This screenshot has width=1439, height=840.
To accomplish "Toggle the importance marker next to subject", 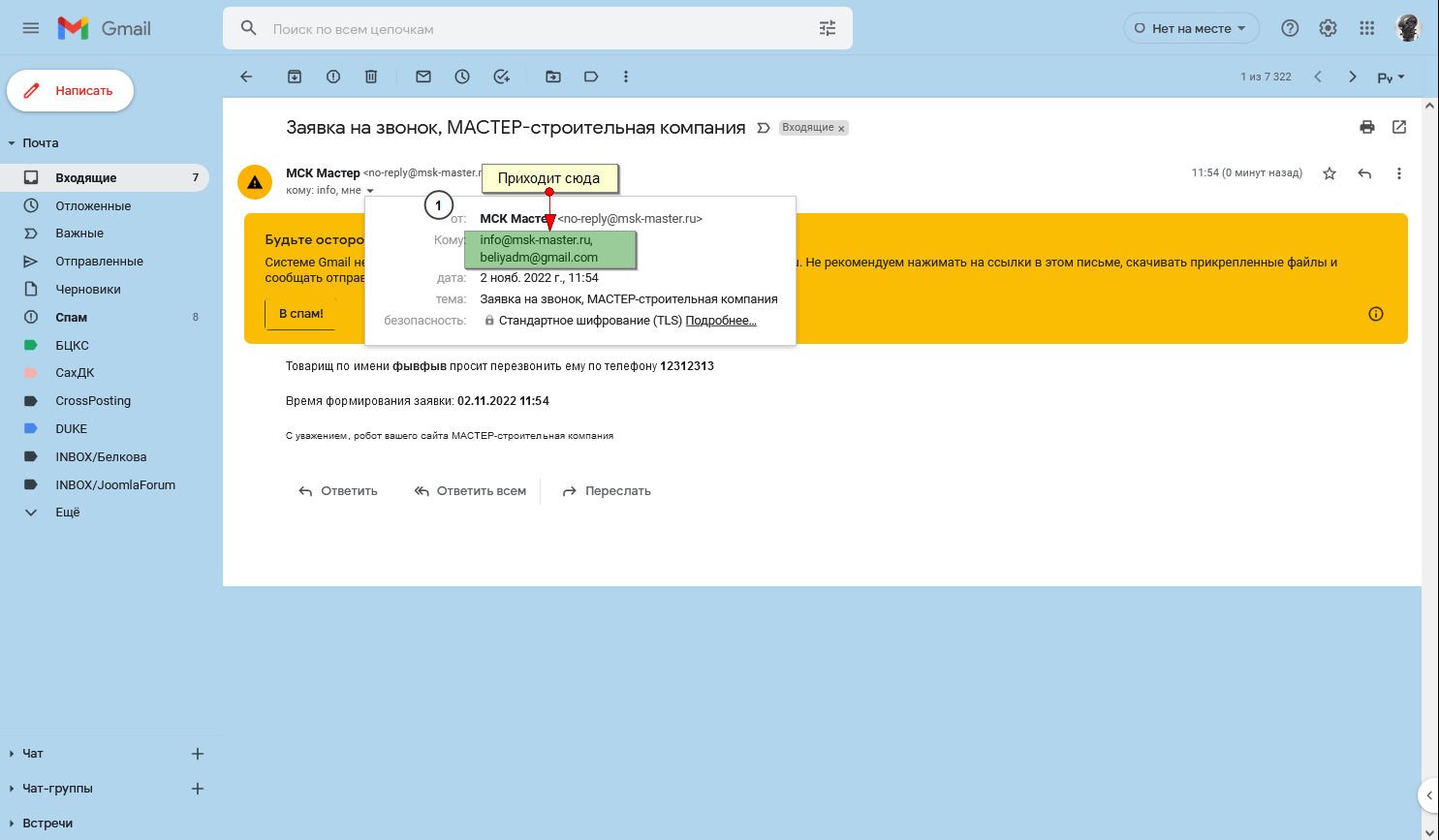I will 764,128.
